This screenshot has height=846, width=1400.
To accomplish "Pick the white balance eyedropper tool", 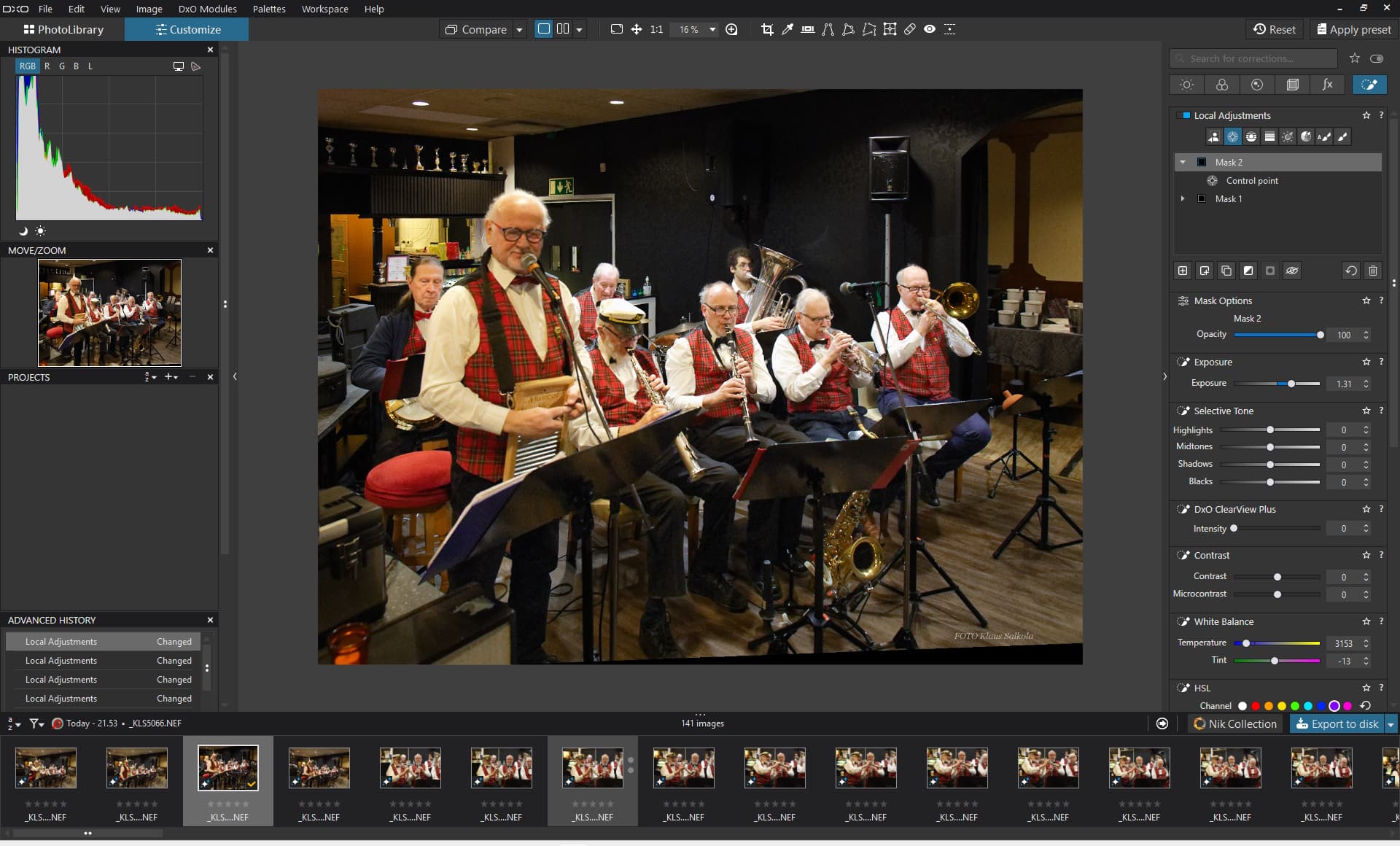I will (787, 29).
